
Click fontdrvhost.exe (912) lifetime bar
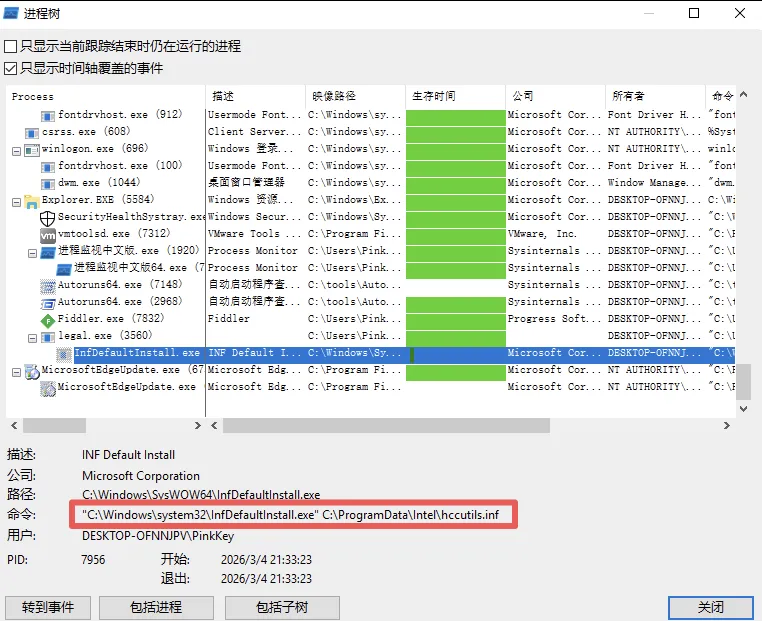[456, 117]
